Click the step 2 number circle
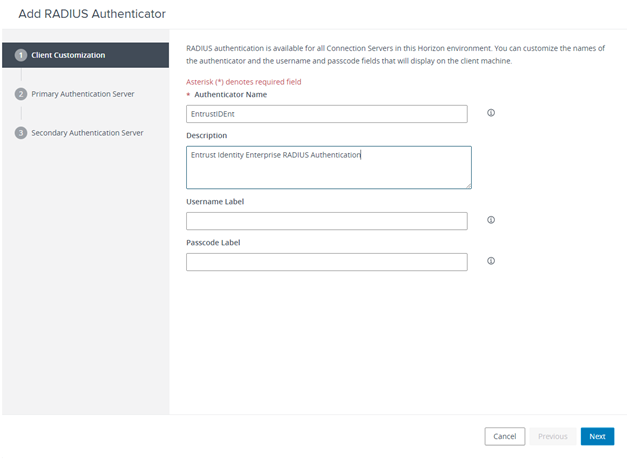Screen dimensions: 627x459 (20, 94)
